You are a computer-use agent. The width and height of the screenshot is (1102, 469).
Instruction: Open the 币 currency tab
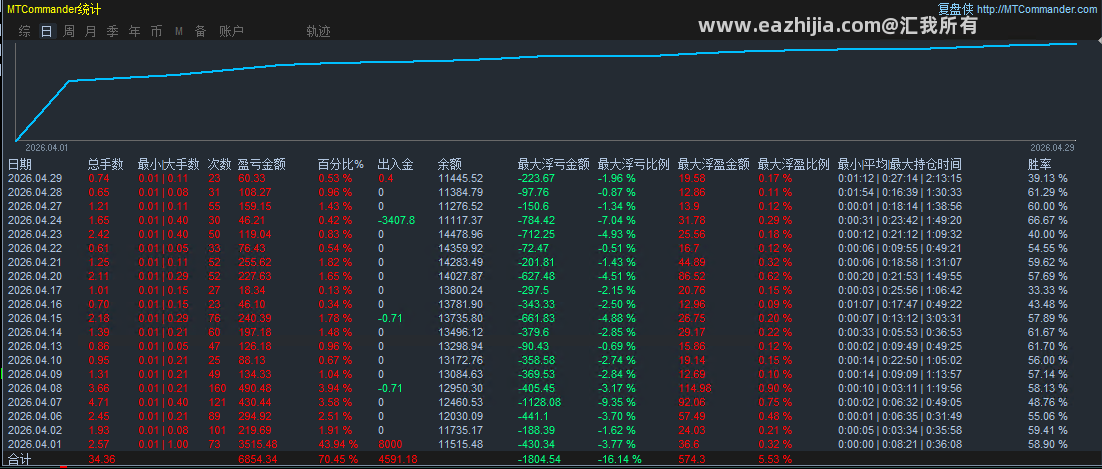pyautogui.click(x=156, y=31)
